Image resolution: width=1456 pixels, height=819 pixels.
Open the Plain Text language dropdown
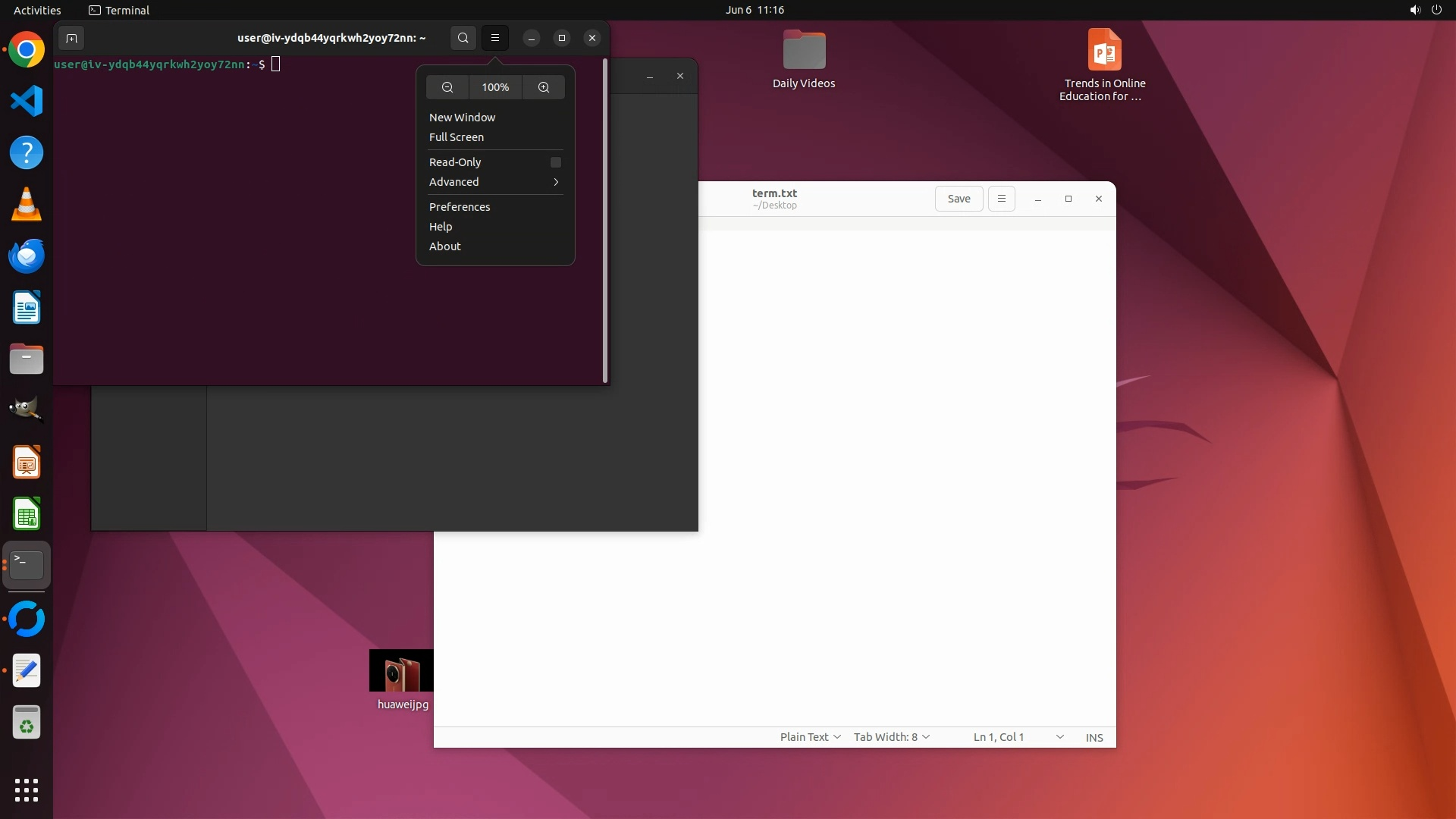tap(809, 737)
